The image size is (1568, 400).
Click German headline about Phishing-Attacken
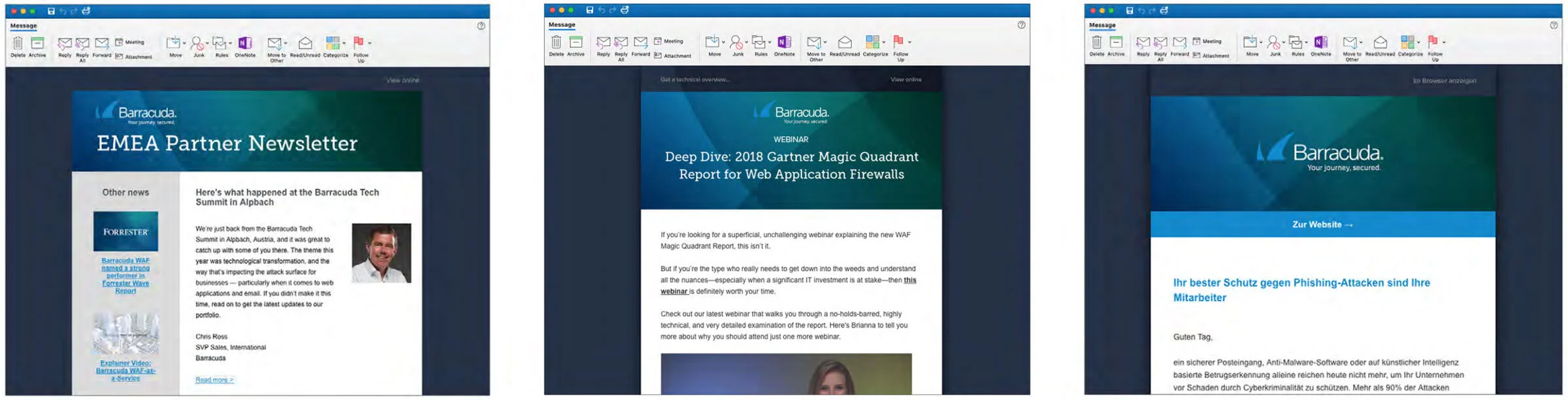1301,290
